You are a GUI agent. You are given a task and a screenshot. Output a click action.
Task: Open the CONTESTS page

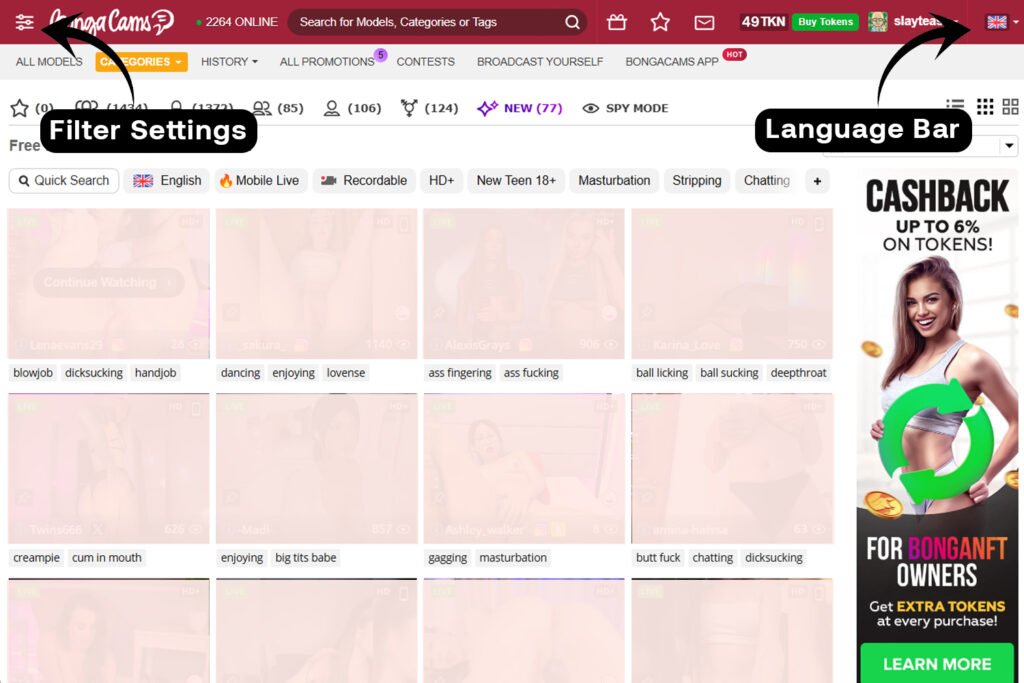(x=426, y=62)
